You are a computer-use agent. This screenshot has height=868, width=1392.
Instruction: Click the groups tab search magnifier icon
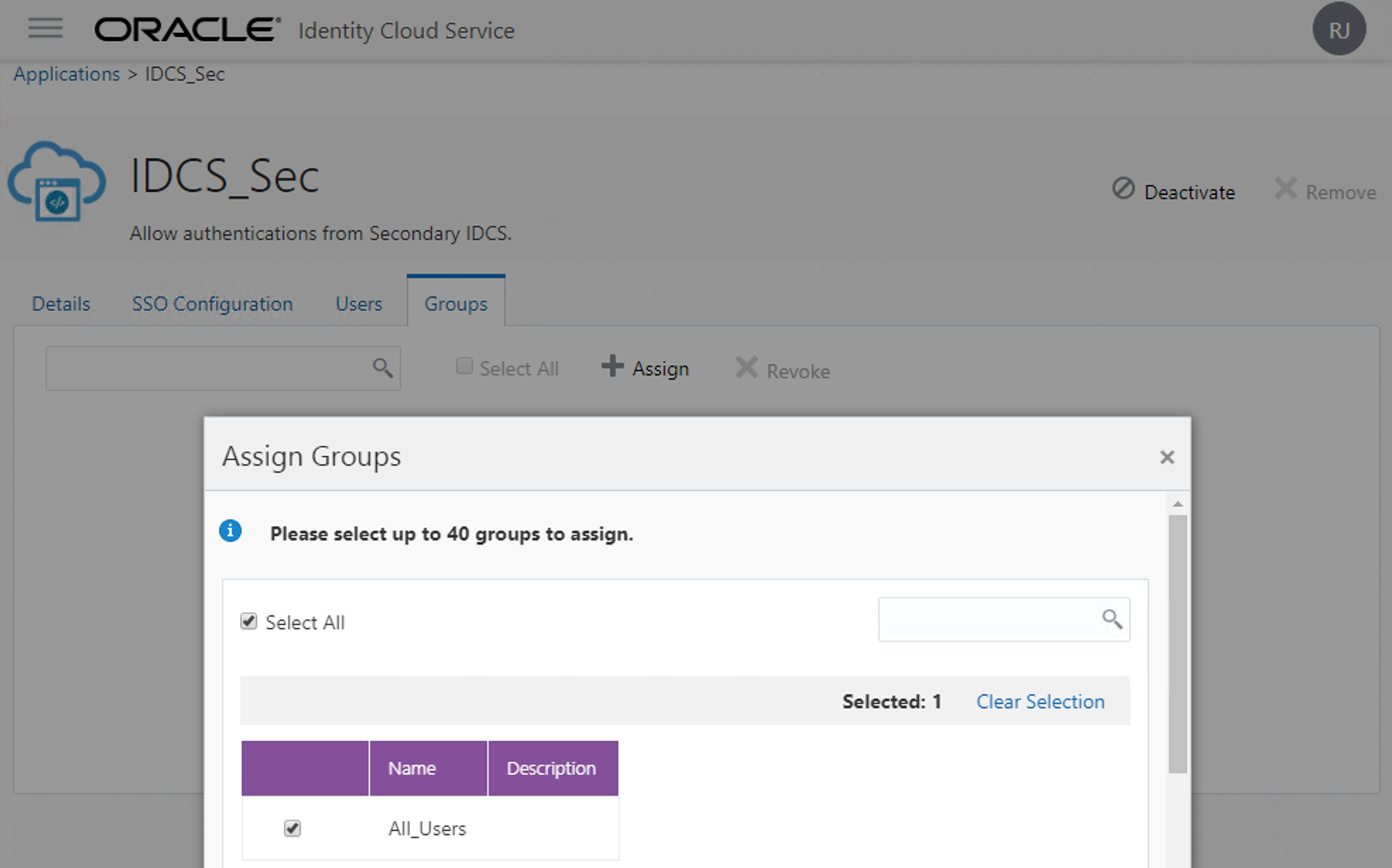click(x=382, y=368)
